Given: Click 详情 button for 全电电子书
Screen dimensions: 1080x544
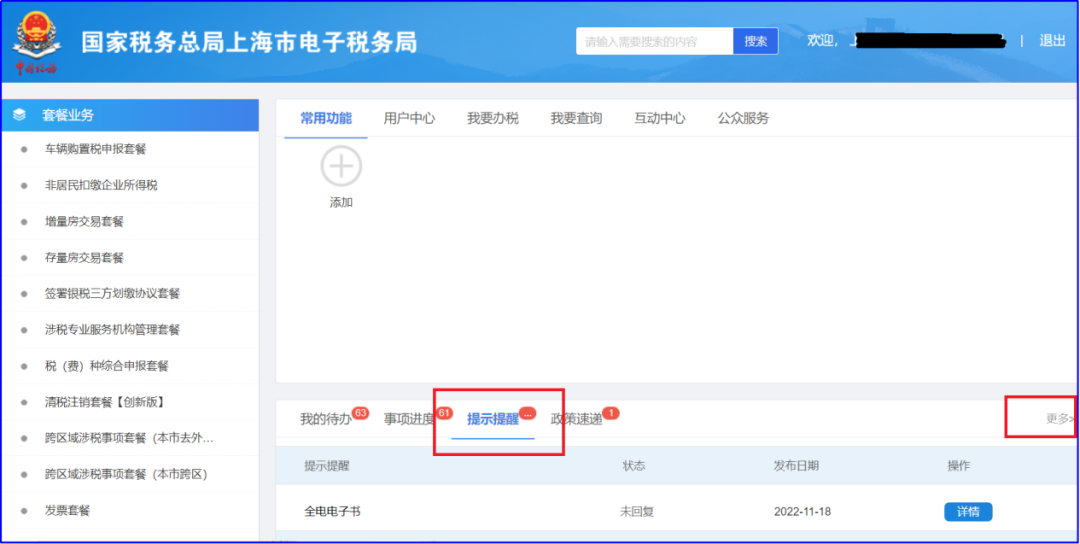Looking at the screenshot, I should (968, 512).
